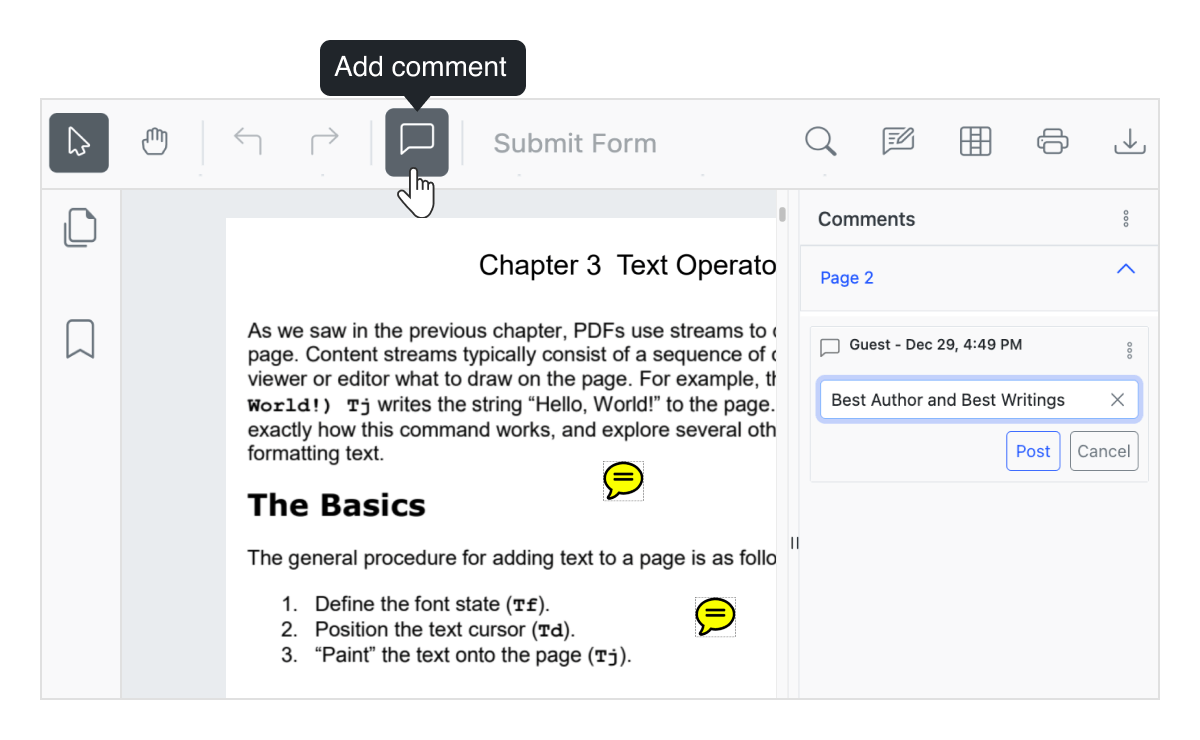1200x740 pixels.
Task: Click the undo arrow
Action: pos(247,142)
